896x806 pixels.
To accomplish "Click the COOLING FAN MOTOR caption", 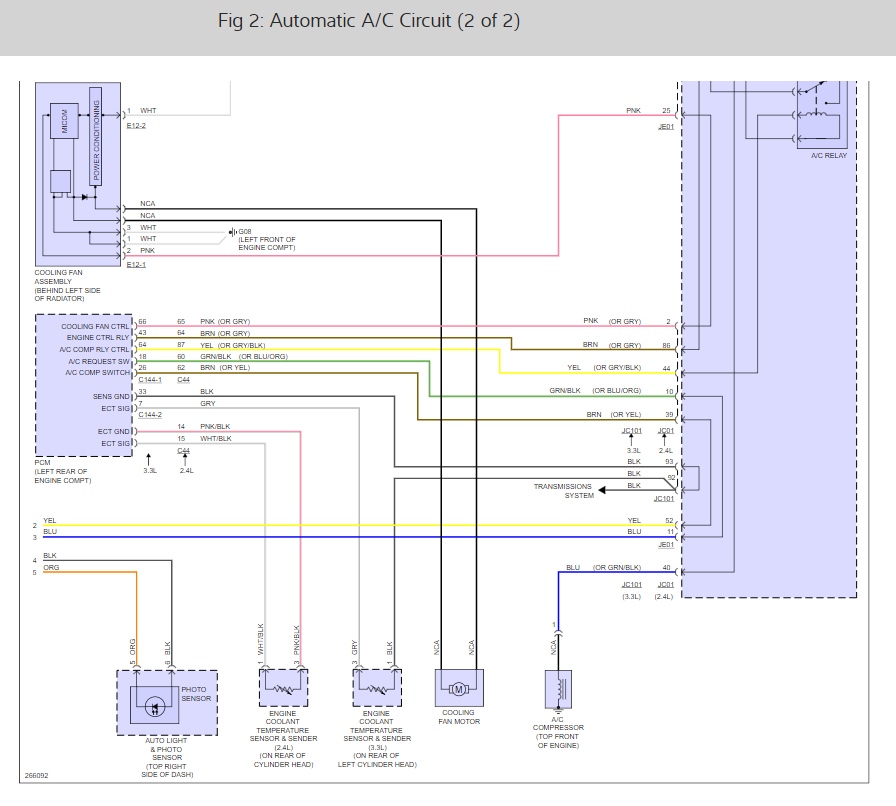I will pos(459,717).
